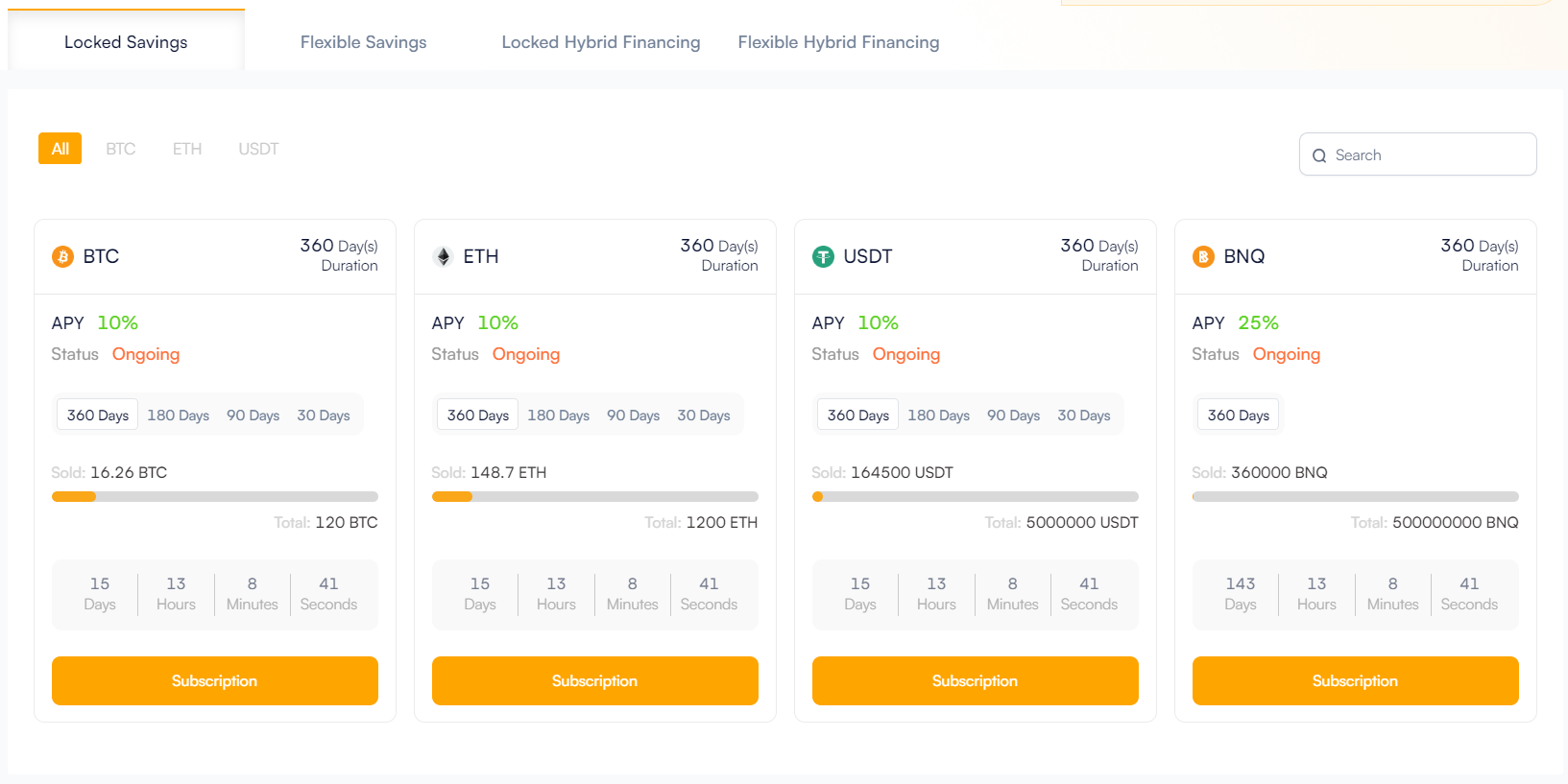
Task: Click the USDT tether coin icon
Action: pos(823,256)
